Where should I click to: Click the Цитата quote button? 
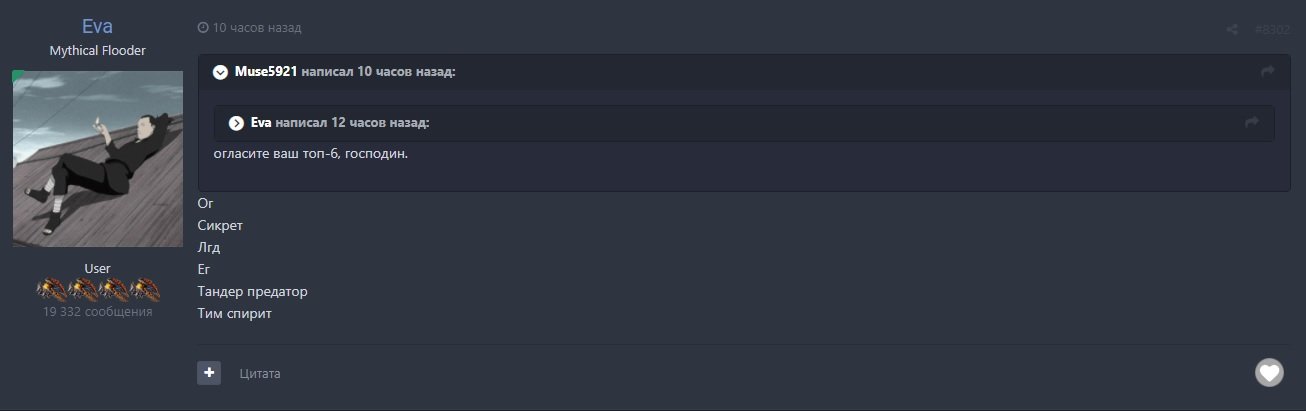(260, 374)
